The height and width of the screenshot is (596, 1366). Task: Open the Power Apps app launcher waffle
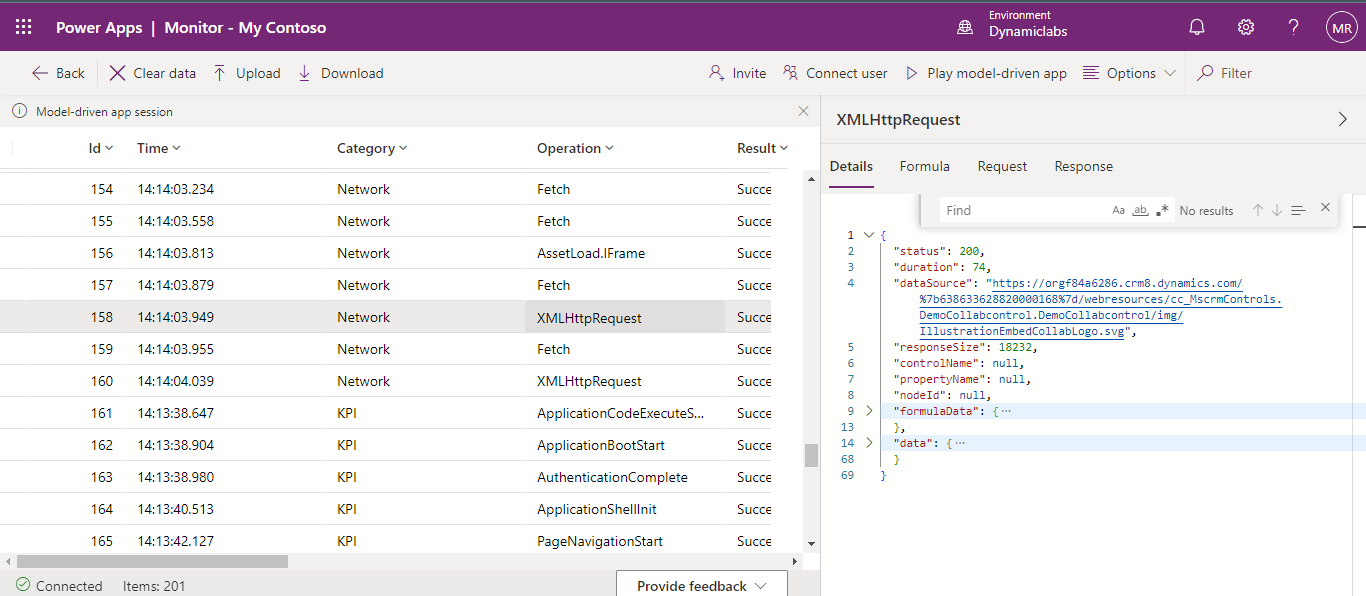pos(24,27)
